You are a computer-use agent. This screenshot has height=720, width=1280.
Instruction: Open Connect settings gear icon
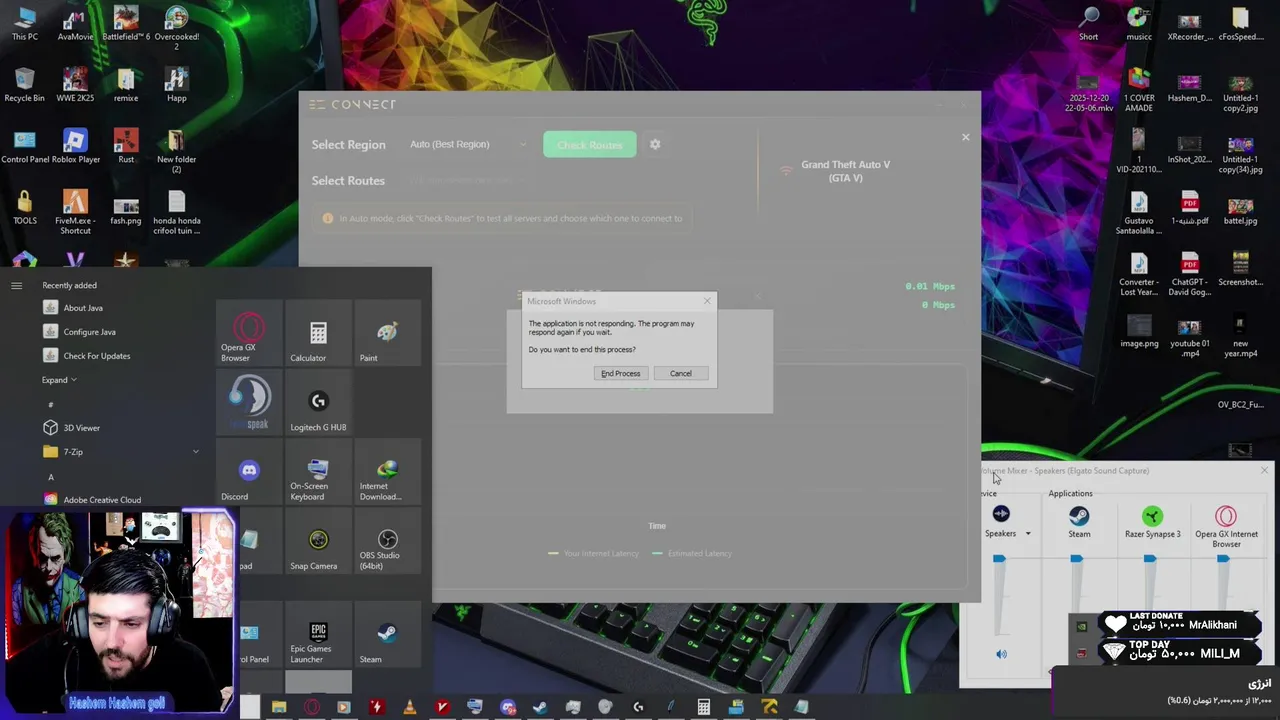coord(655,144)
